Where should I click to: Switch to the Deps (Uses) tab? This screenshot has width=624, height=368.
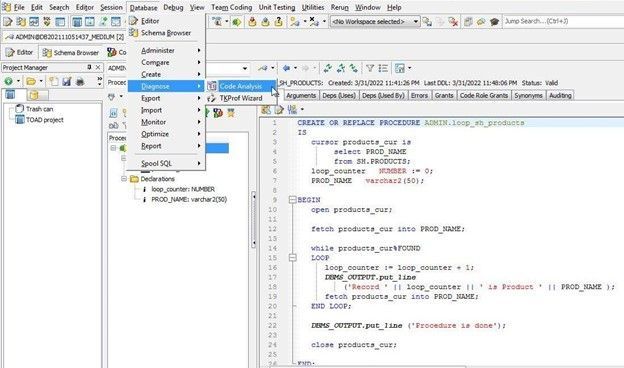click(x=339, y=95)
